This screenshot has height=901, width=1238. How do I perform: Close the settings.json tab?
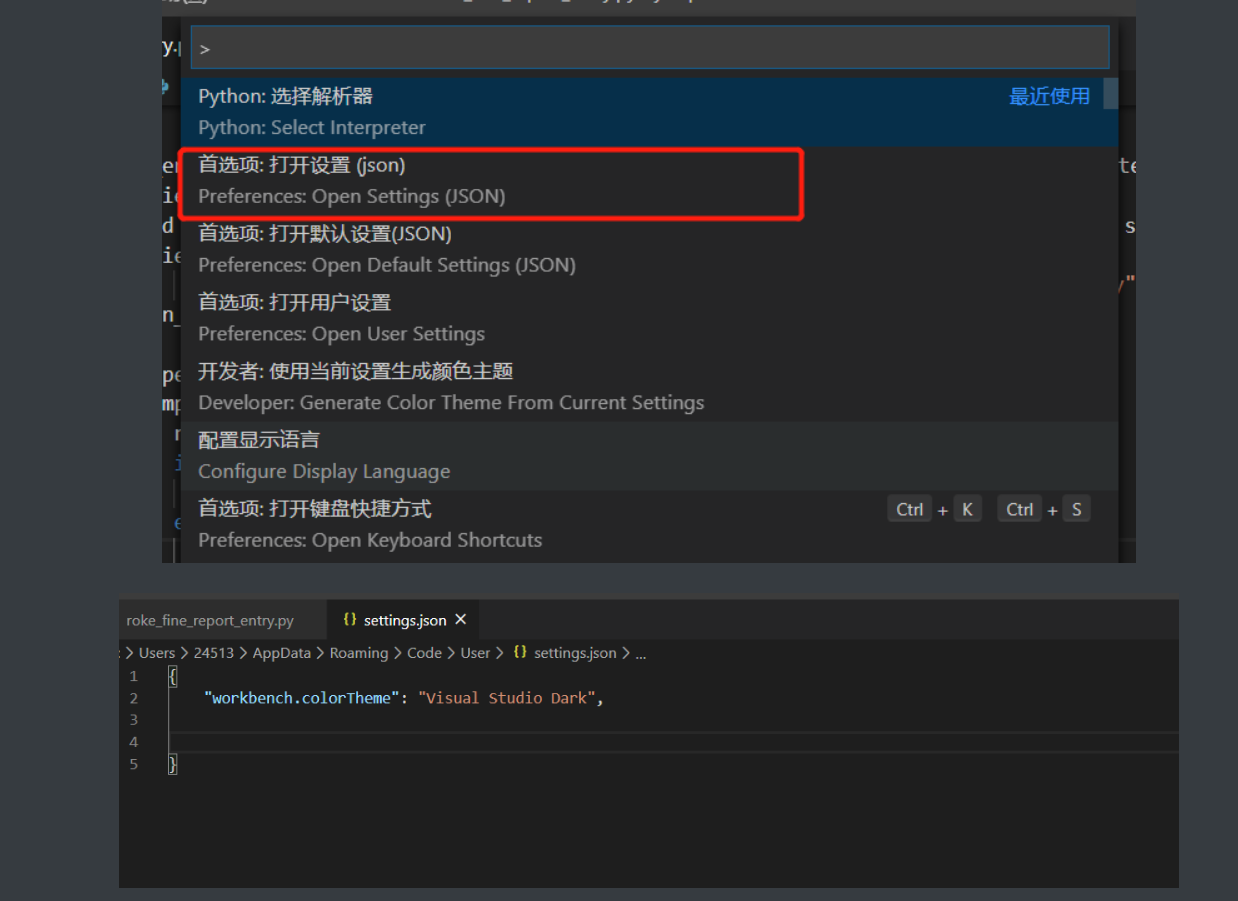[x=461, y=620]
